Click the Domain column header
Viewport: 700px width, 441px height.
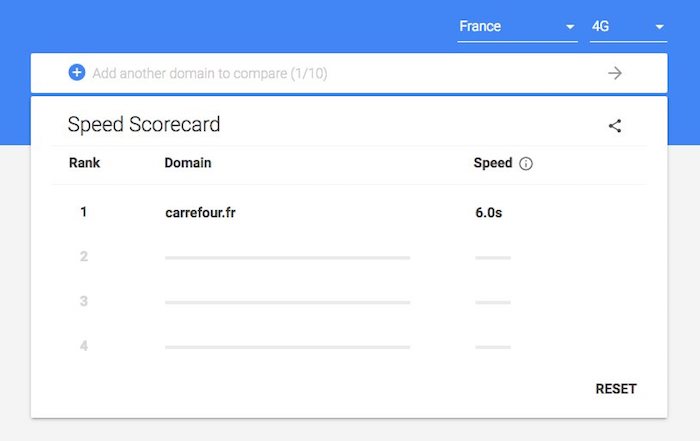pyautogui.click(x=187, y=163)
